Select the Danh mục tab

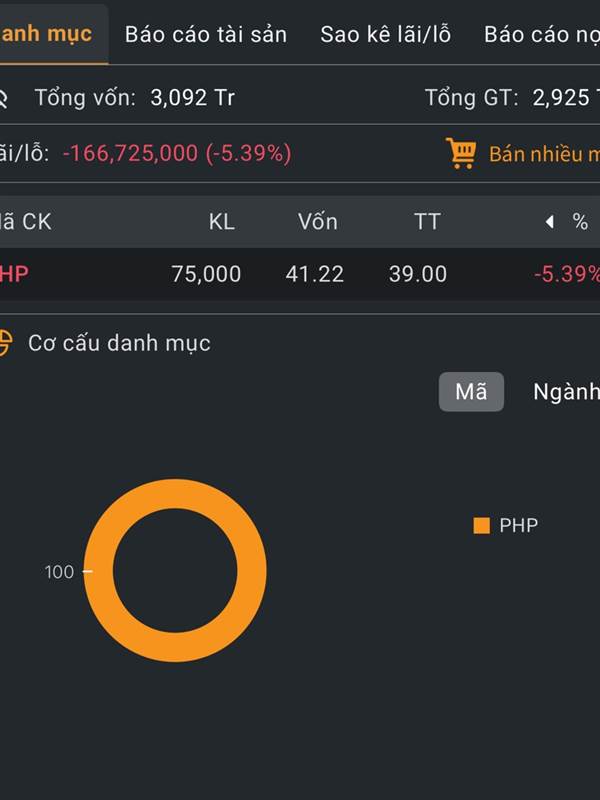[x=46, y=34]
